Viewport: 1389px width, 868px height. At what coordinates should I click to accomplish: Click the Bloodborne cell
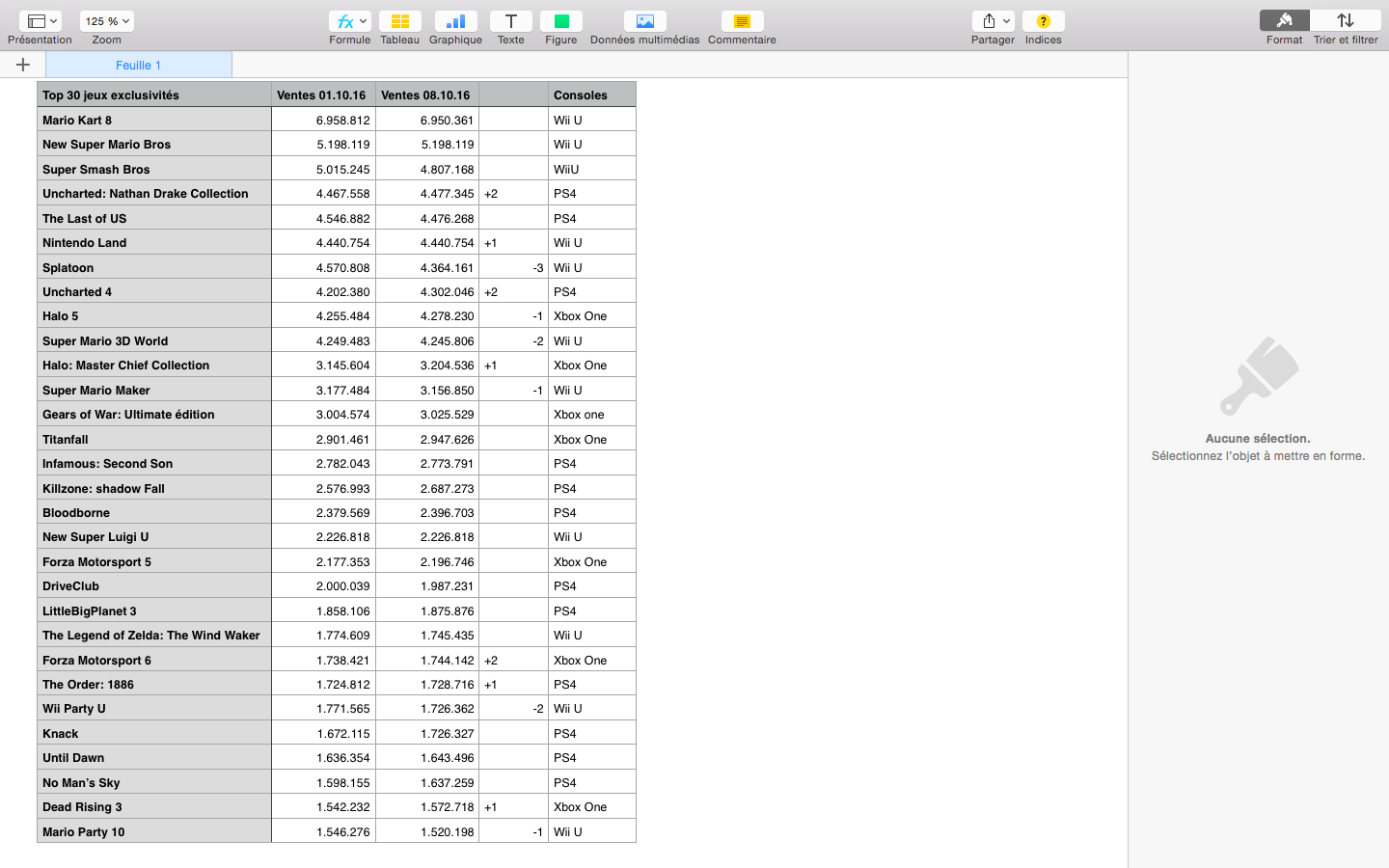(x=154, y=512)
